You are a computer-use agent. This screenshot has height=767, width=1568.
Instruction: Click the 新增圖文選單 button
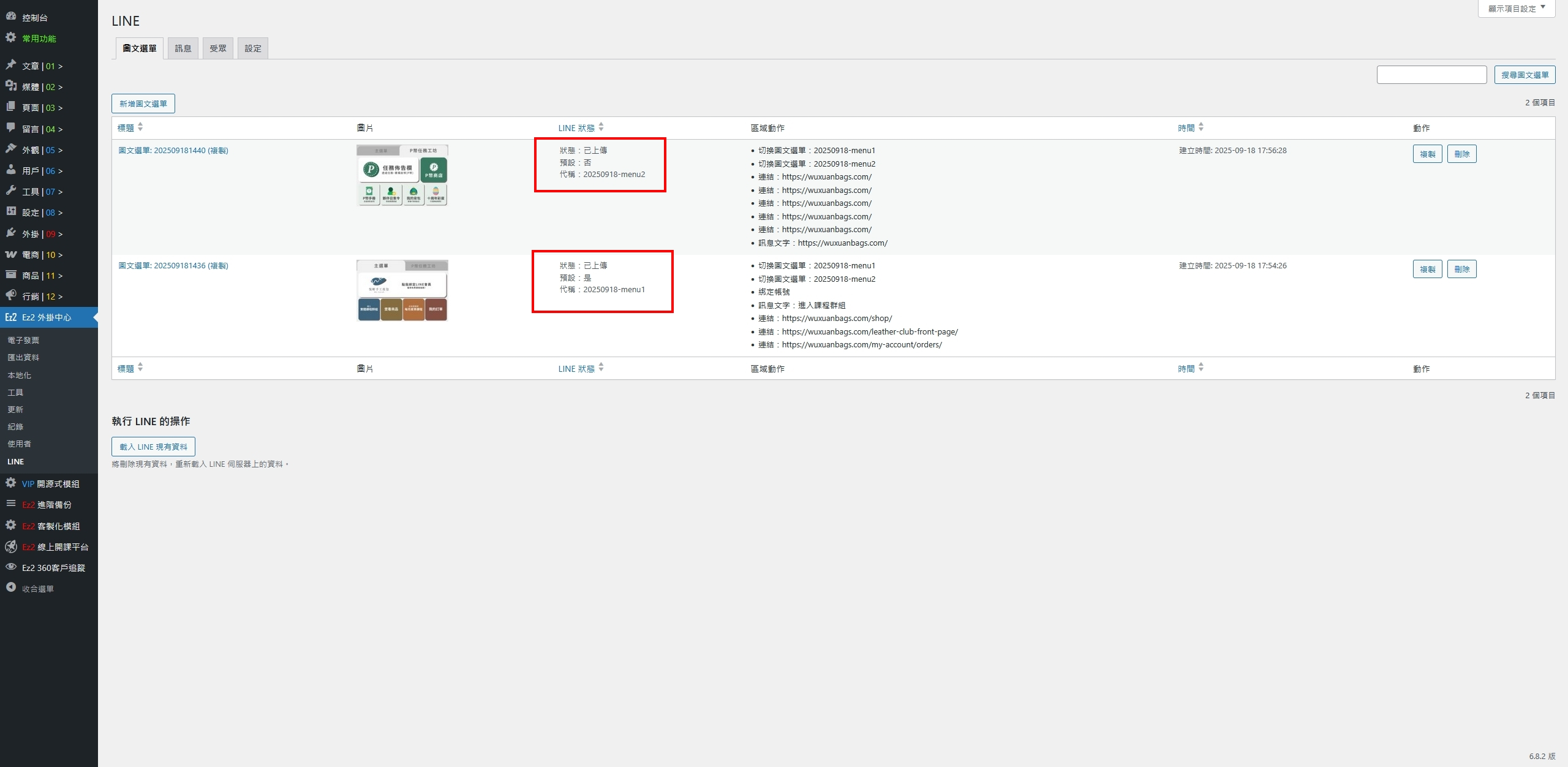[143, 104]
